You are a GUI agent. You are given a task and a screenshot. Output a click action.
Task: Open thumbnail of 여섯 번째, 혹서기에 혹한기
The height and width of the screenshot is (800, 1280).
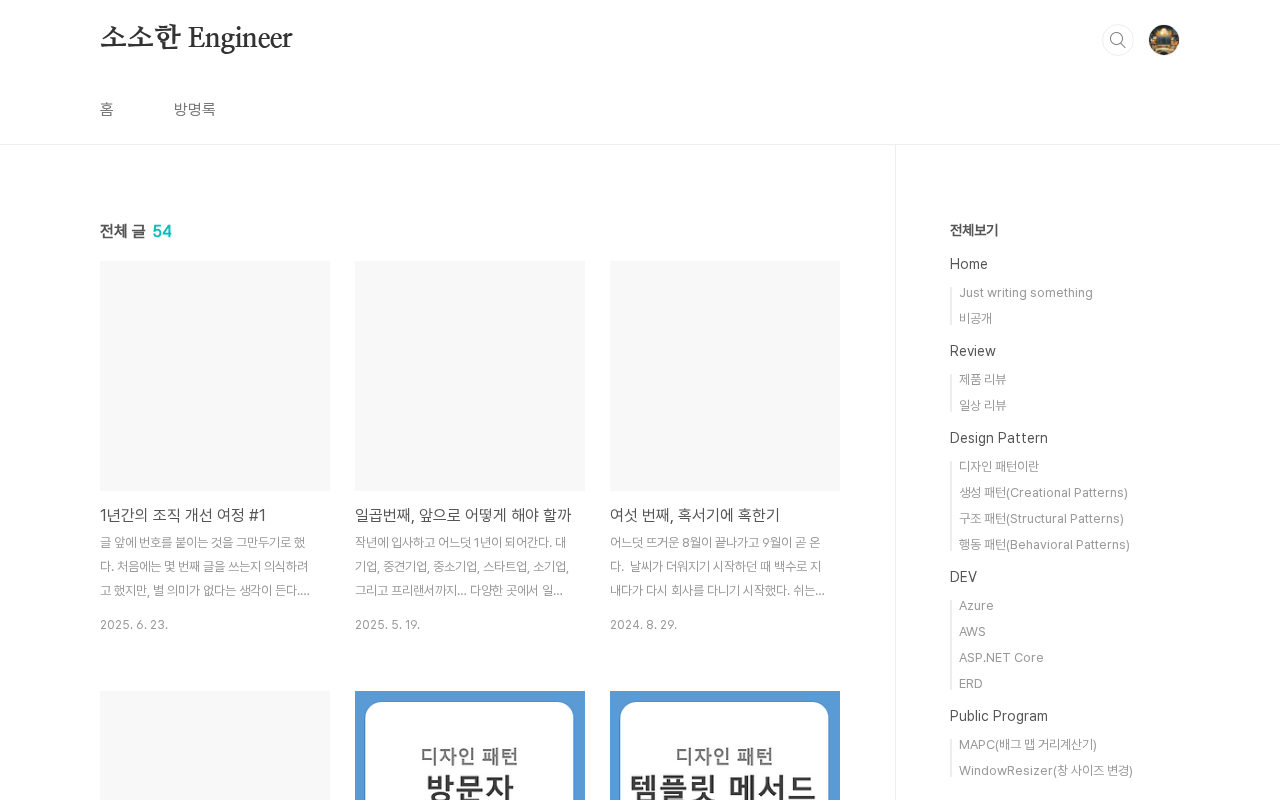pyautogui.click(x=725, y=376)
